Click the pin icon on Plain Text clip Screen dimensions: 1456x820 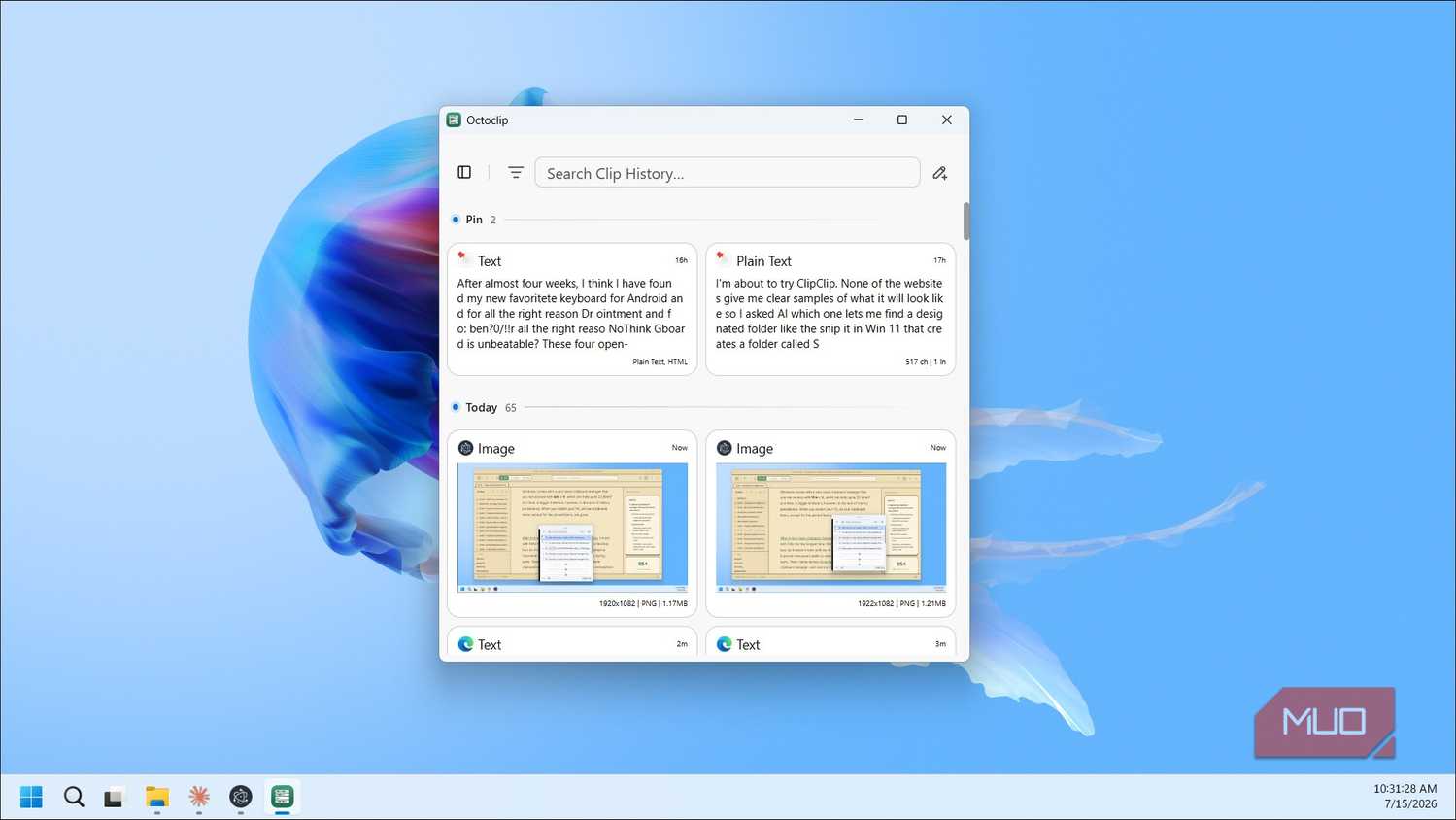click(723, 259)
